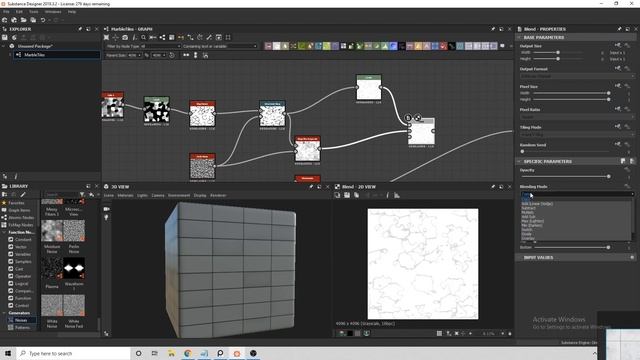Select Max (Lighten) blending mode
Viewport: 640px width, 360px height.
[533, 221]
